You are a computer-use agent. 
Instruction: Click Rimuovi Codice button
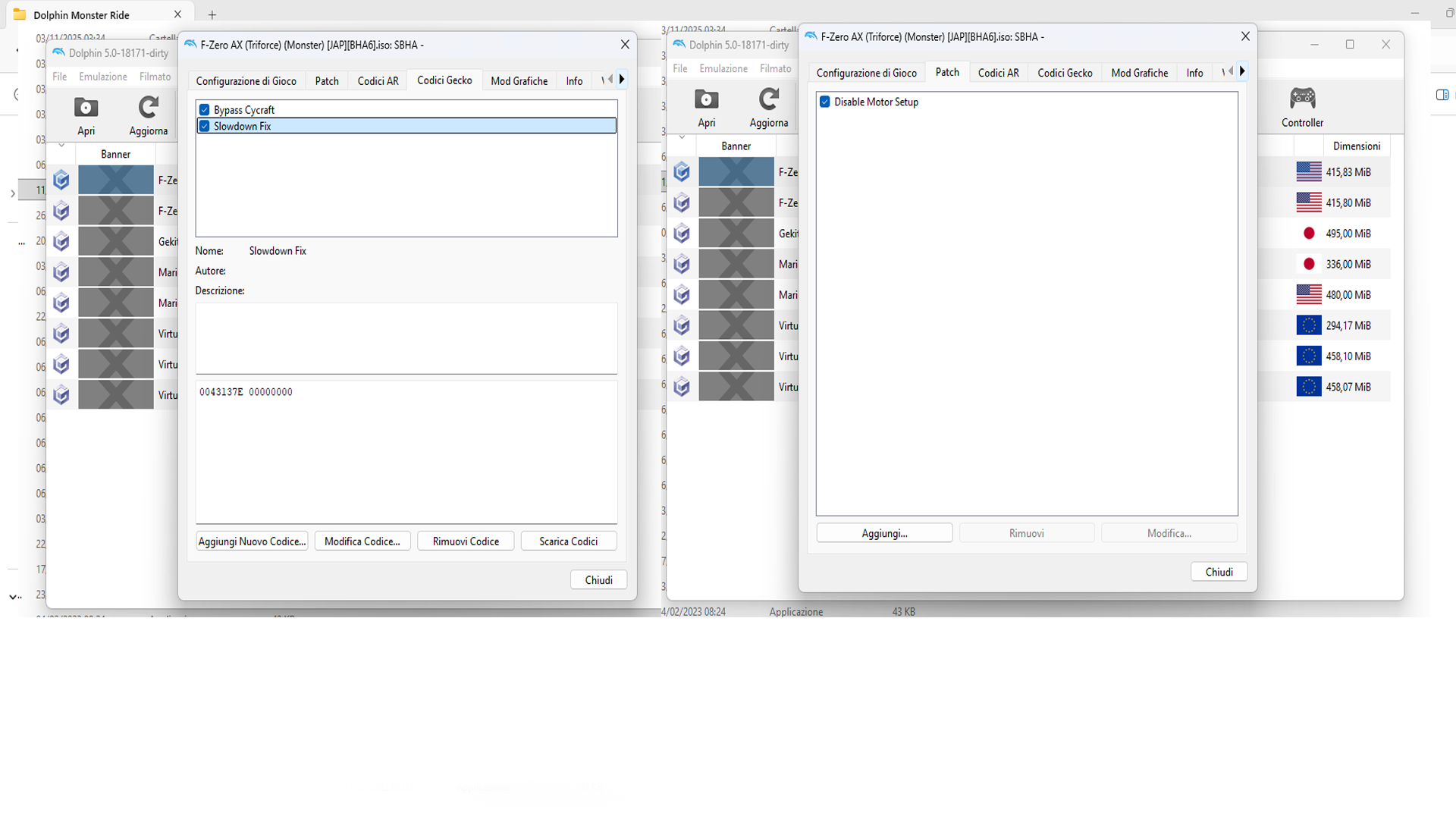point(466,541)
